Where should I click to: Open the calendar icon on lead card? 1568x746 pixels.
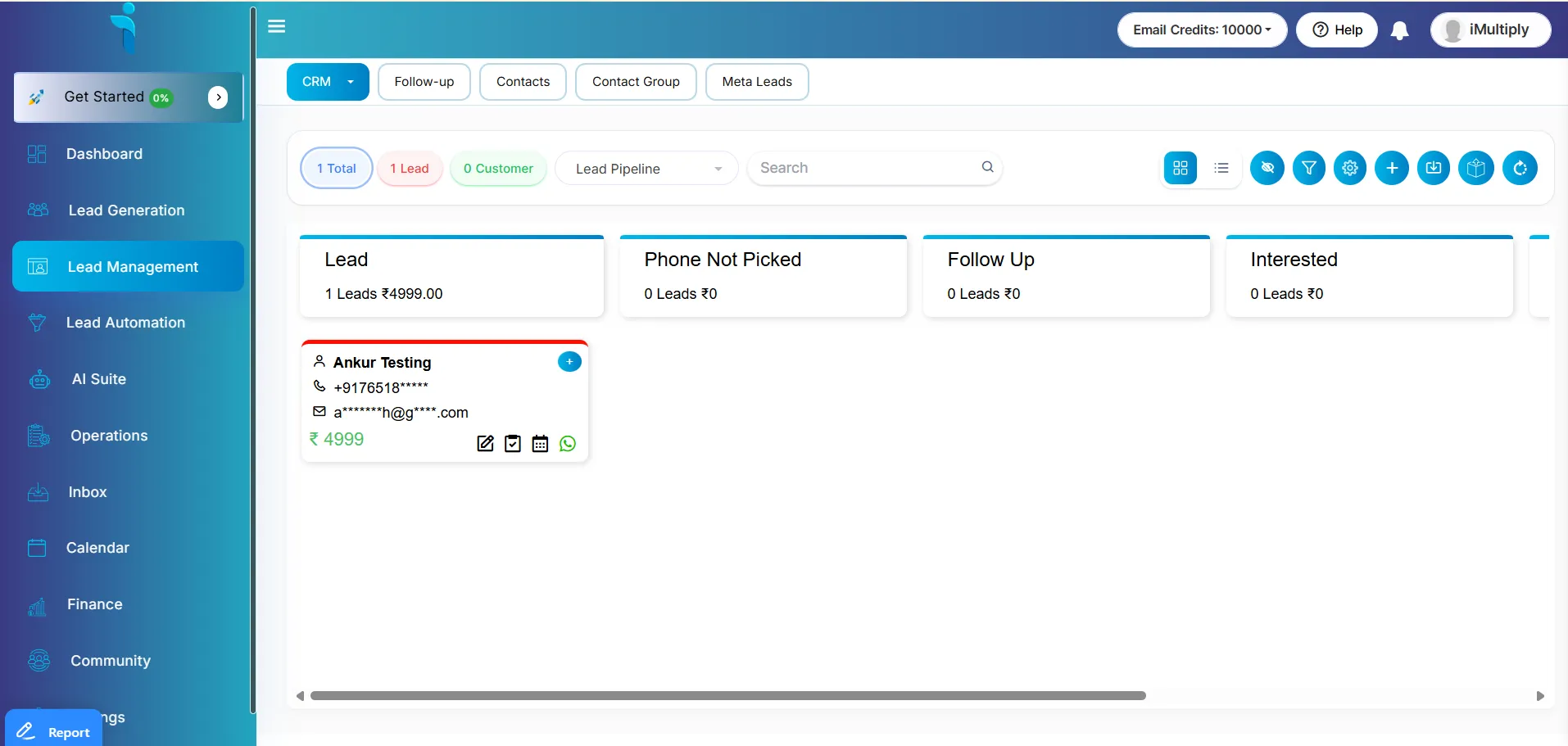pyautogui.click(x=540, y=444)
